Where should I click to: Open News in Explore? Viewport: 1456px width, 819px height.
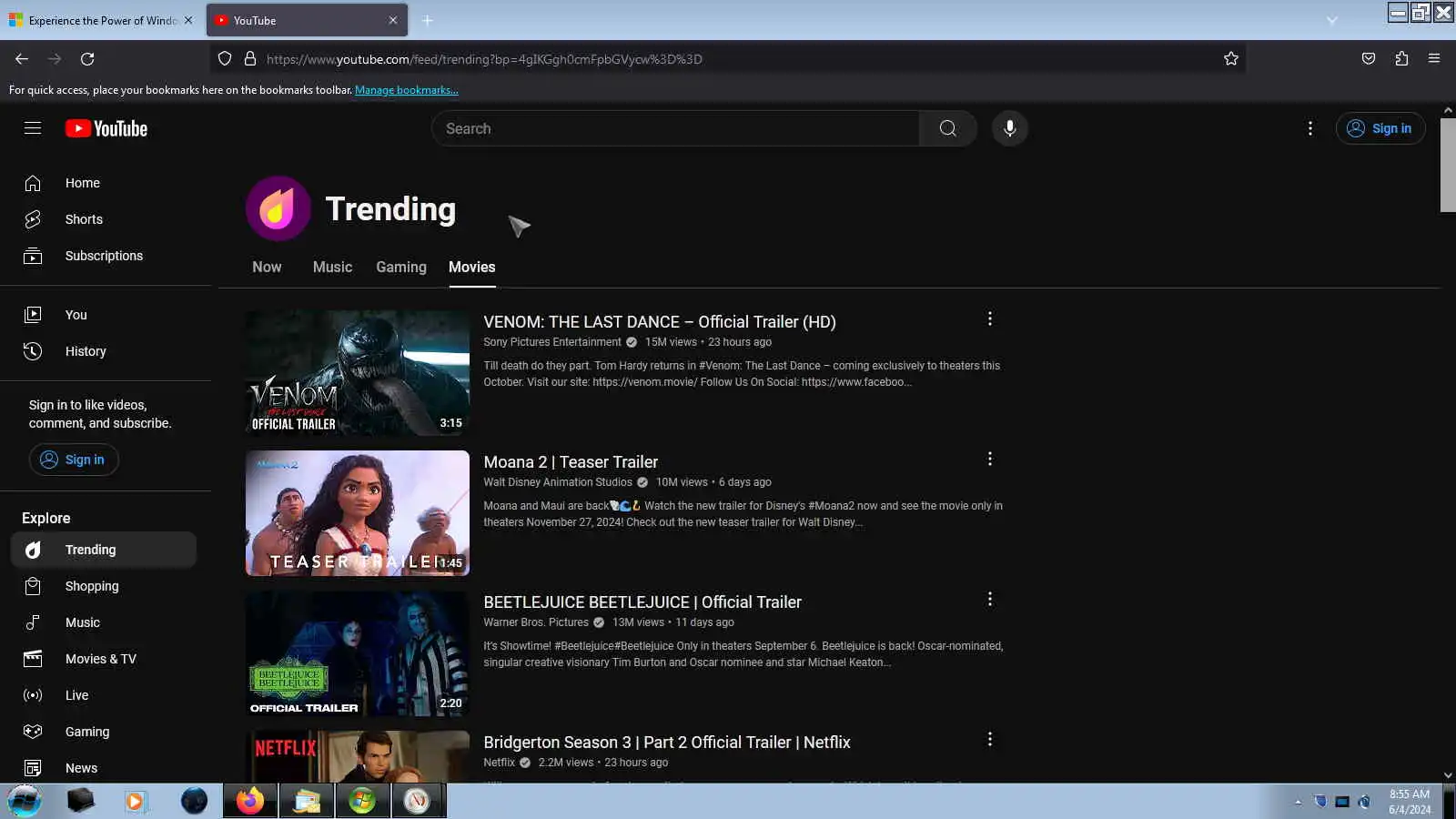pos(106,768)
